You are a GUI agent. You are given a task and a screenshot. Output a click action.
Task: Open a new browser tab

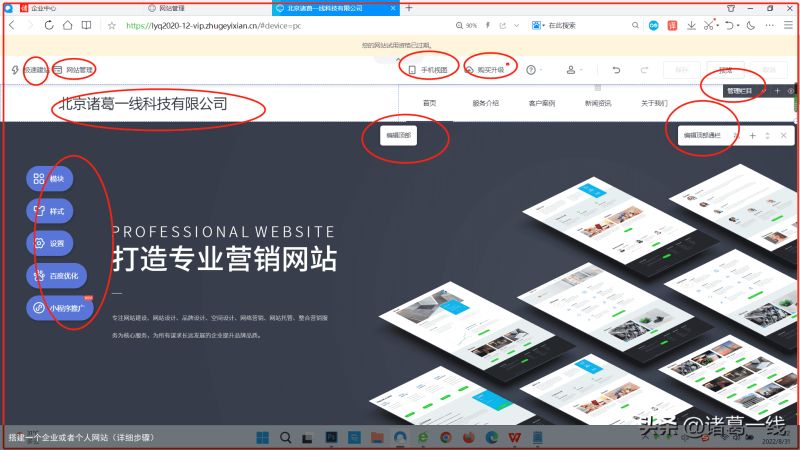coord(409,8)
